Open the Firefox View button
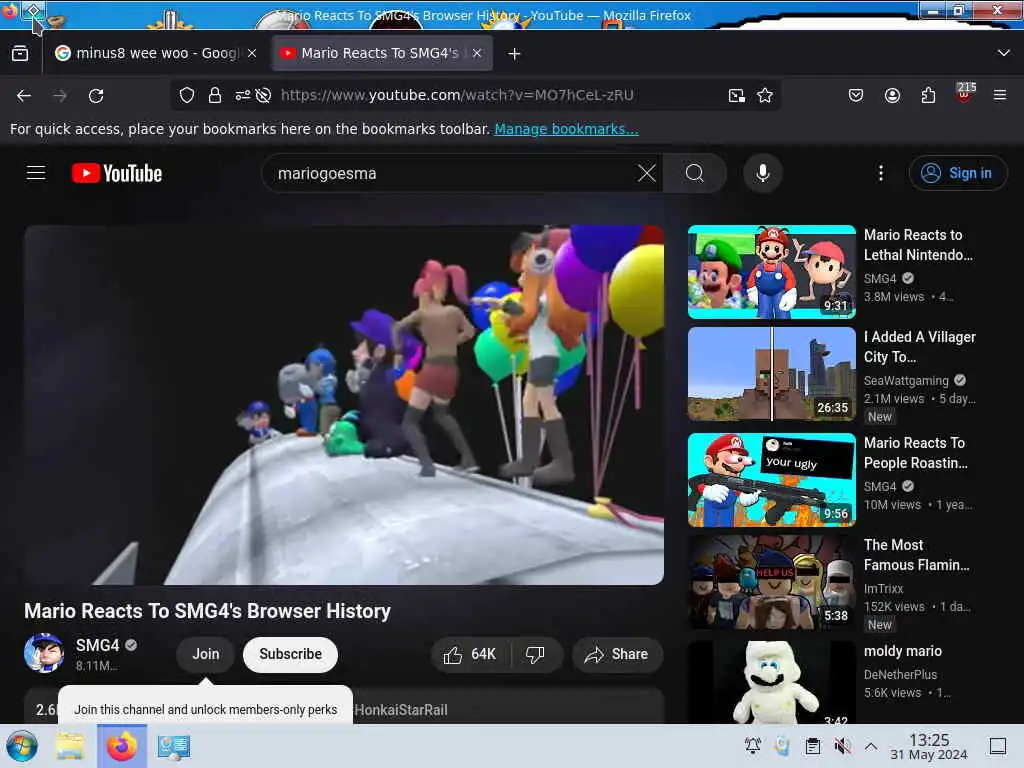Screen dimensions: 1024x768 [x=20, y=54]
